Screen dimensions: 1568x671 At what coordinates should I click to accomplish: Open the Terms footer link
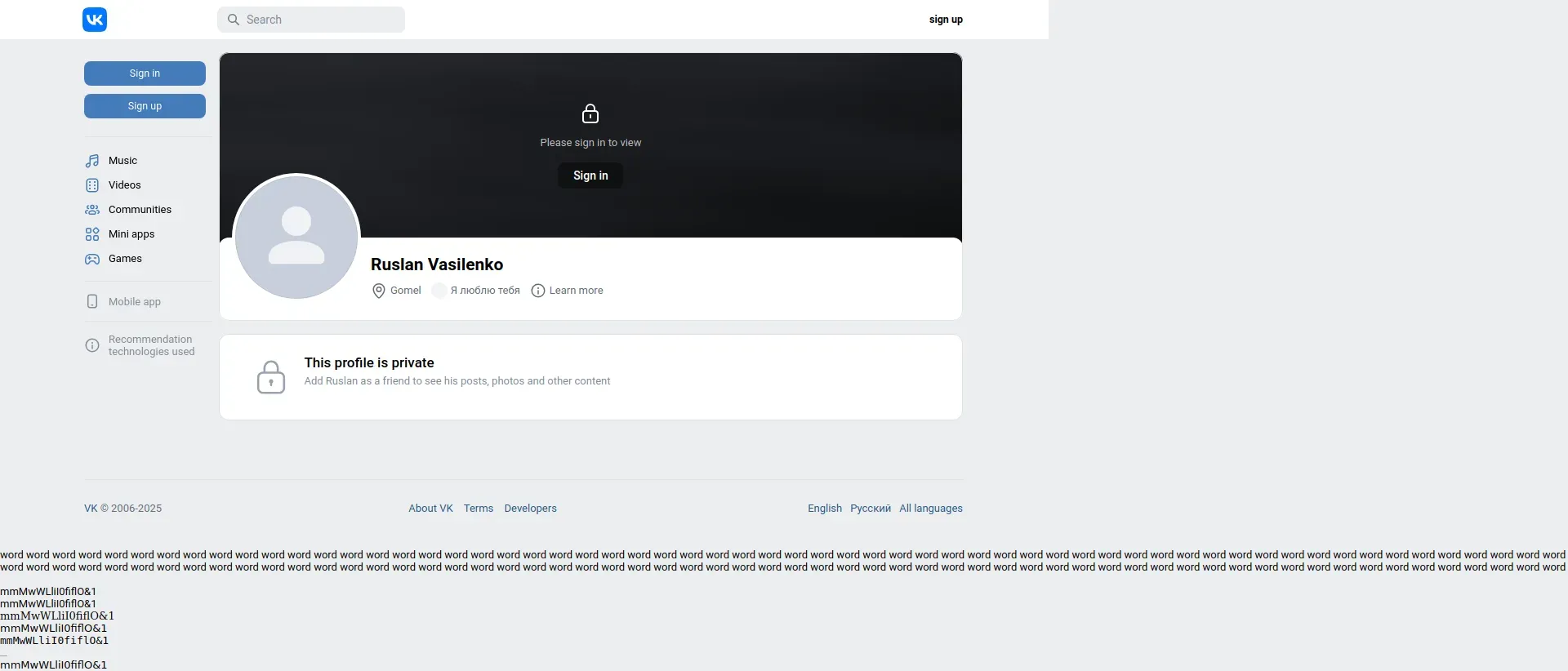[479, 509]
